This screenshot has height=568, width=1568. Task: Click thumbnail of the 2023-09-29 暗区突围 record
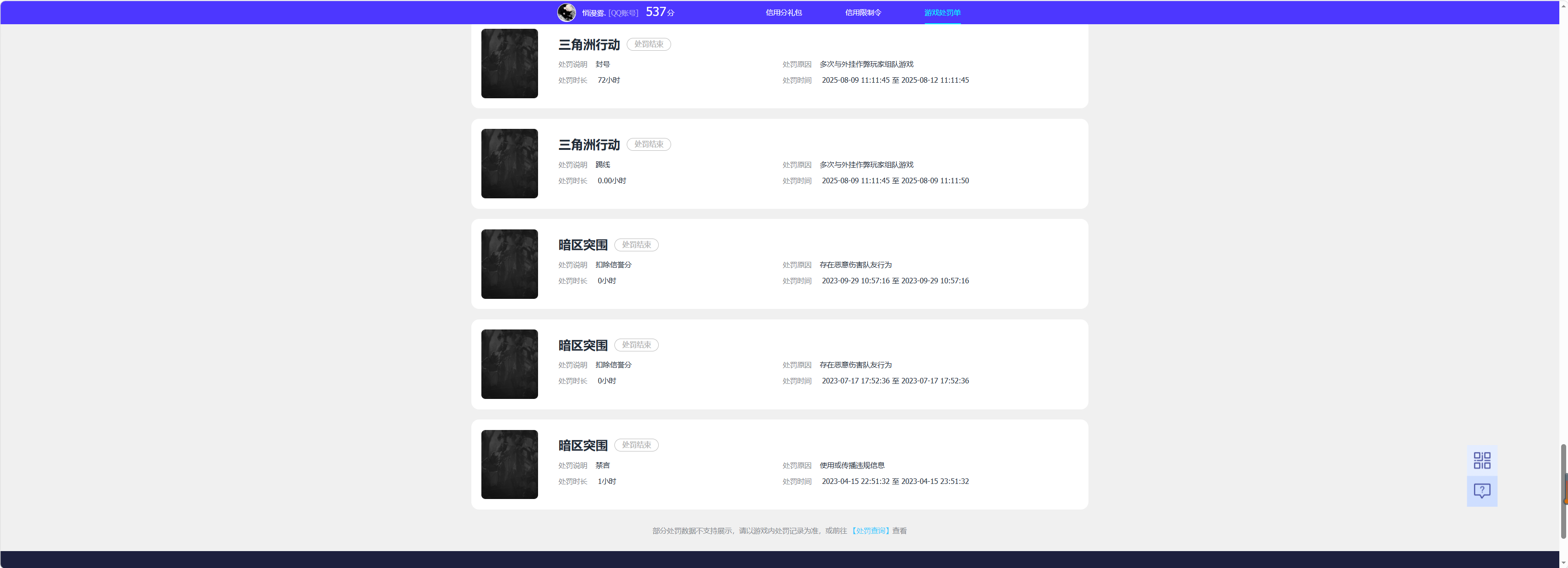tap(509, 264)
